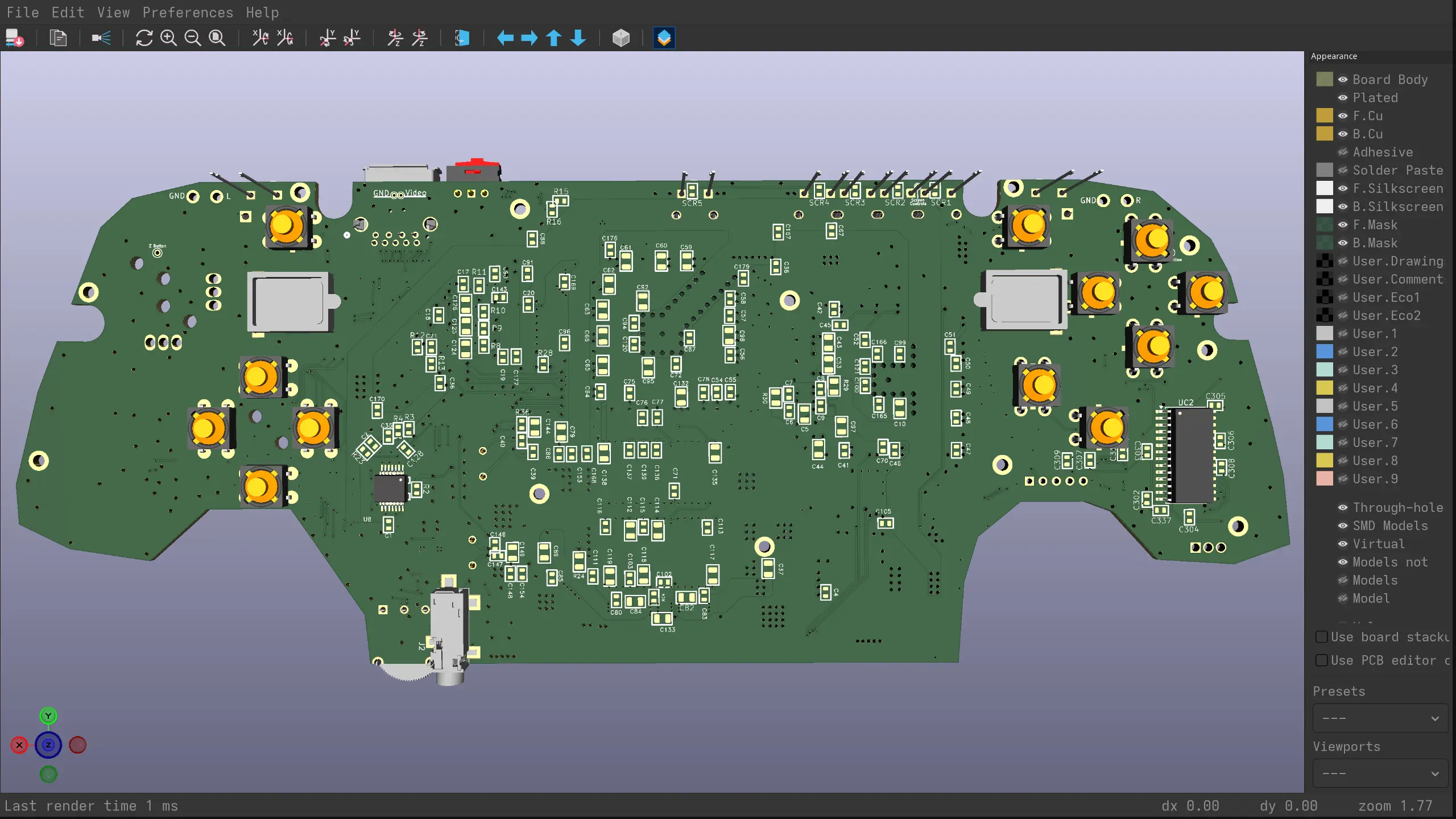Click the Render raytracing icon

point(101,38)
